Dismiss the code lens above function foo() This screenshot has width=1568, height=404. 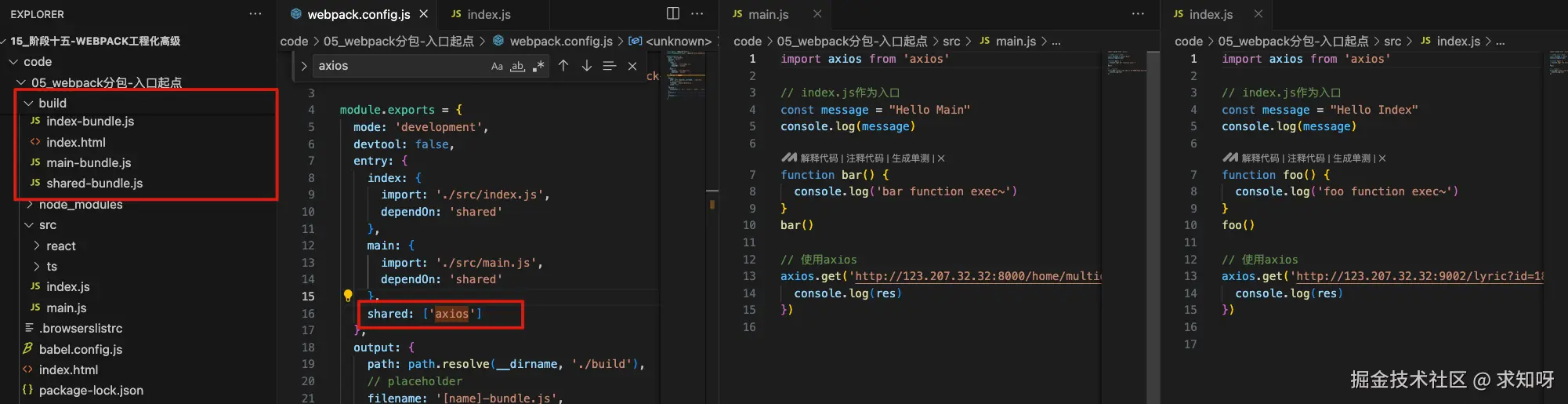click(x=1382, y=158)
